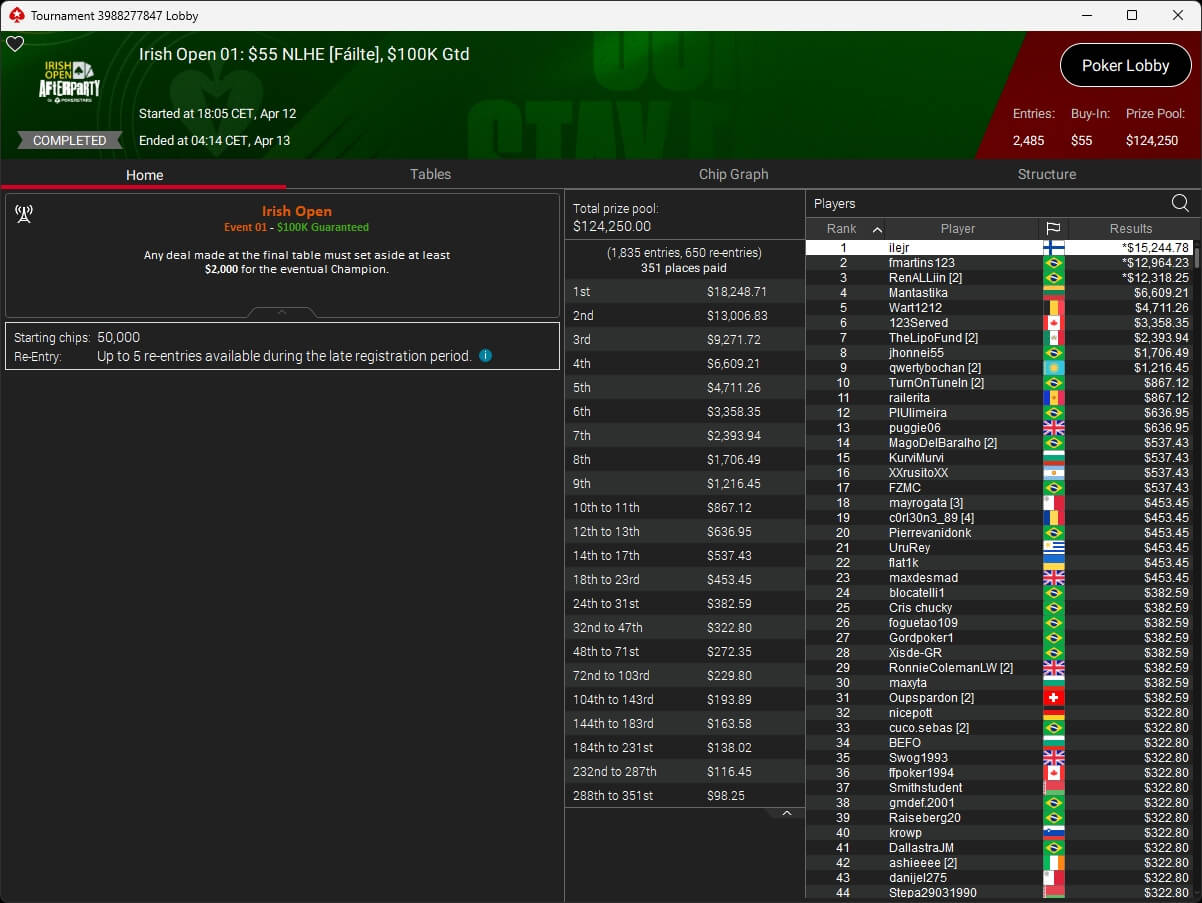Collapse the Irish Open info panel
1202x903 pixels.
[x=282, y=312]
